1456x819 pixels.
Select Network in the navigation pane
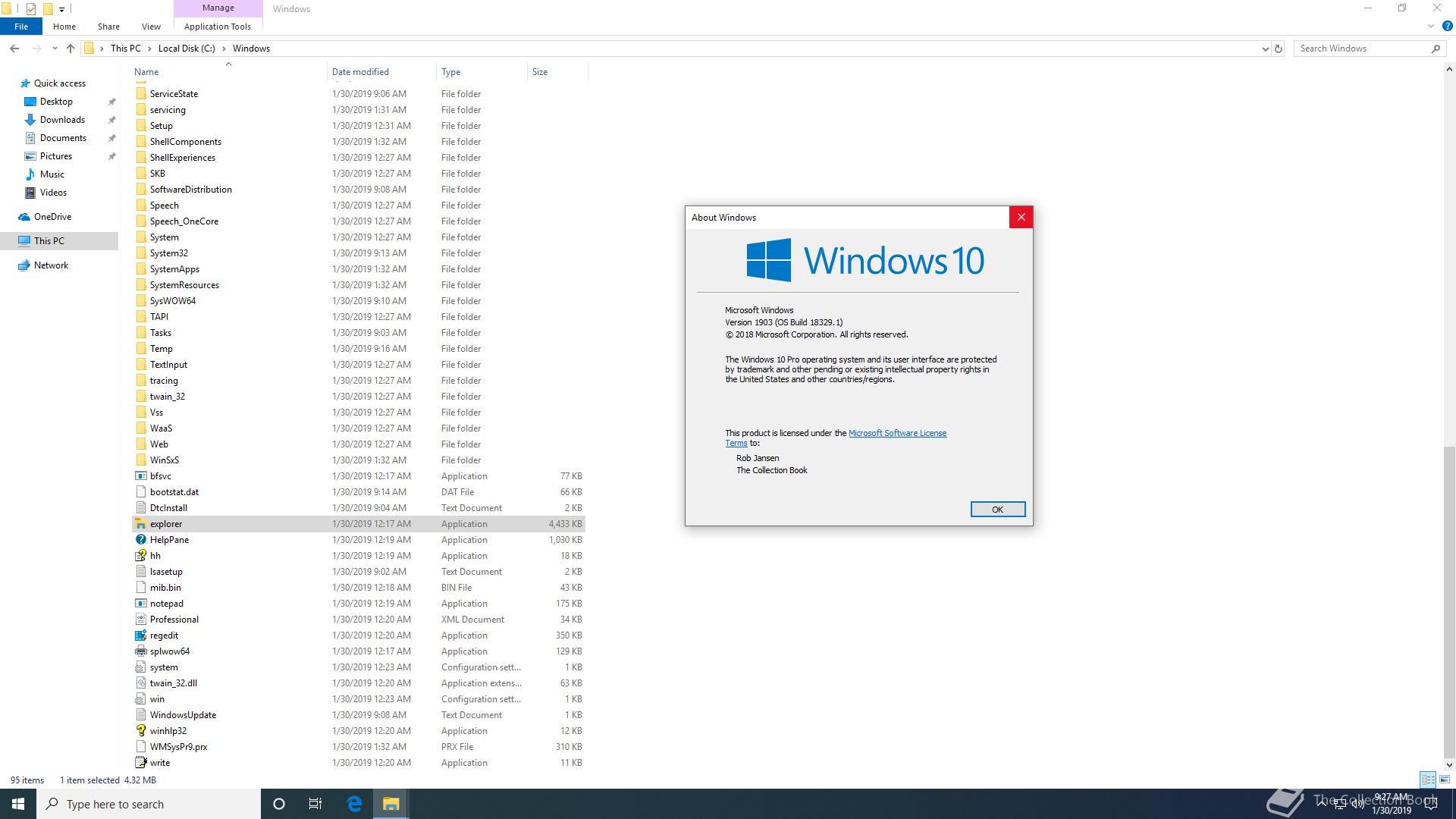click(51, 265)
